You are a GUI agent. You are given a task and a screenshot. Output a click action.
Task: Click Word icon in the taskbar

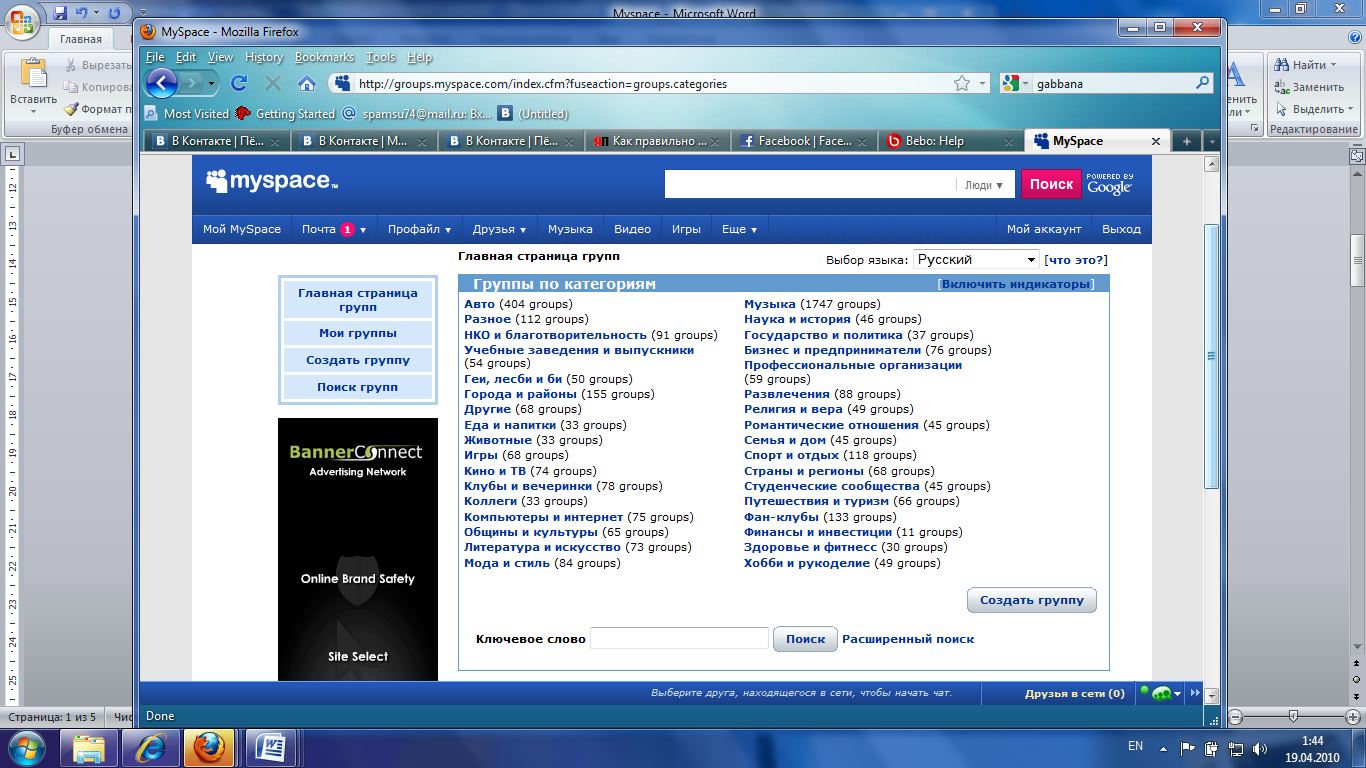coord(271,747)
